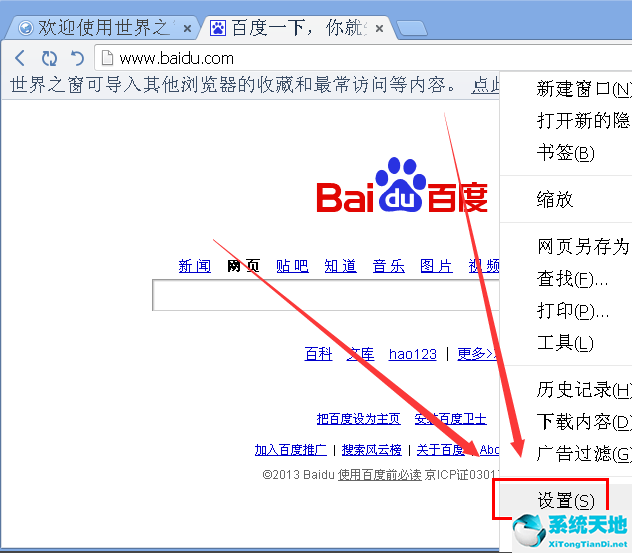This screenshot has height=553, width=632.
Task: Open the 书签(B) submenu
Action: (x=566, y=153)
